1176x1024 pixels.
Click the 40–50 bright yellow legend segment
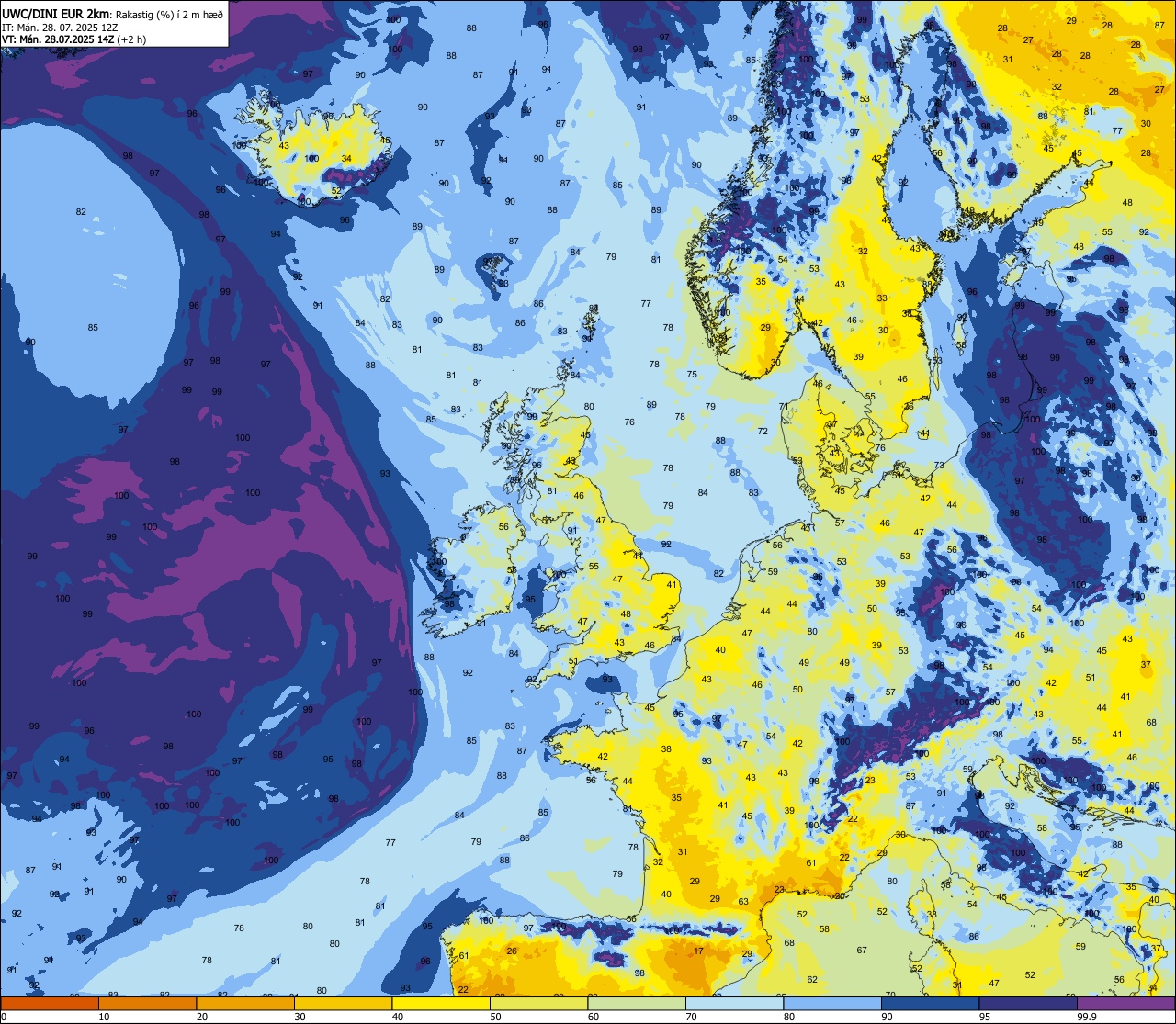click(x=441, y=1003)
